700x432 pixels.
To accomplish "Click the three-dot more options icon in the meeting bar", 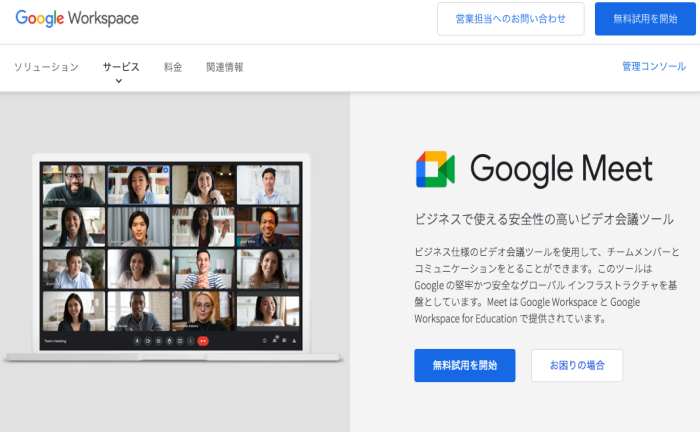I will tap(191, 341).
